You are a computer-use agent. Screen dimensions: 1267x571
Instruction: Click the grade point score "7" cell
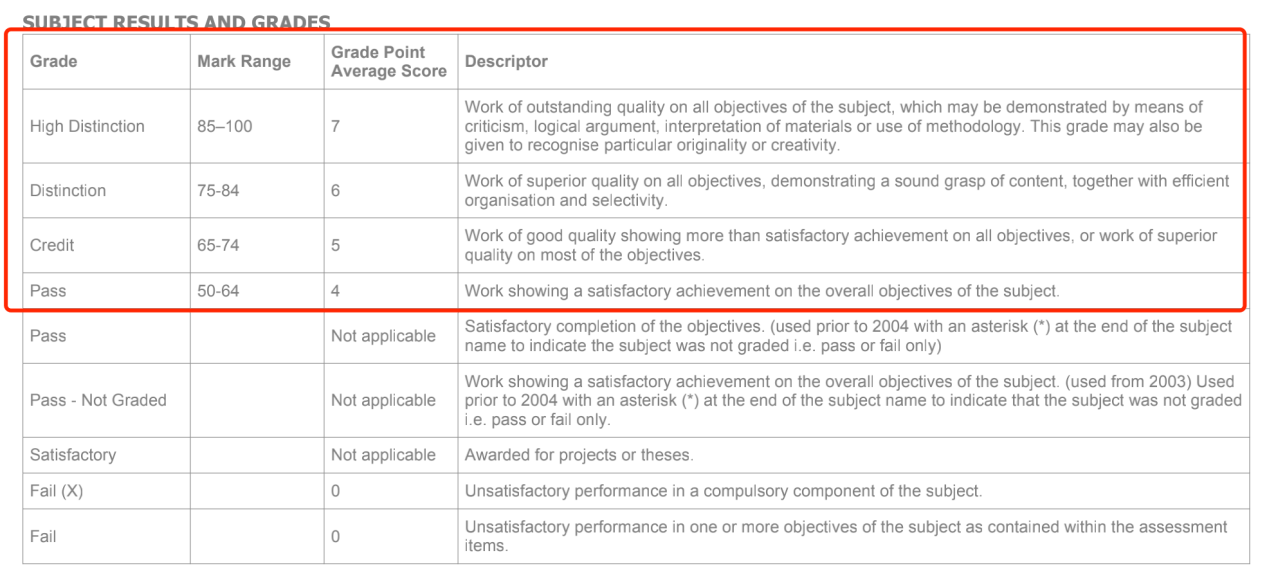pos(336,126)
